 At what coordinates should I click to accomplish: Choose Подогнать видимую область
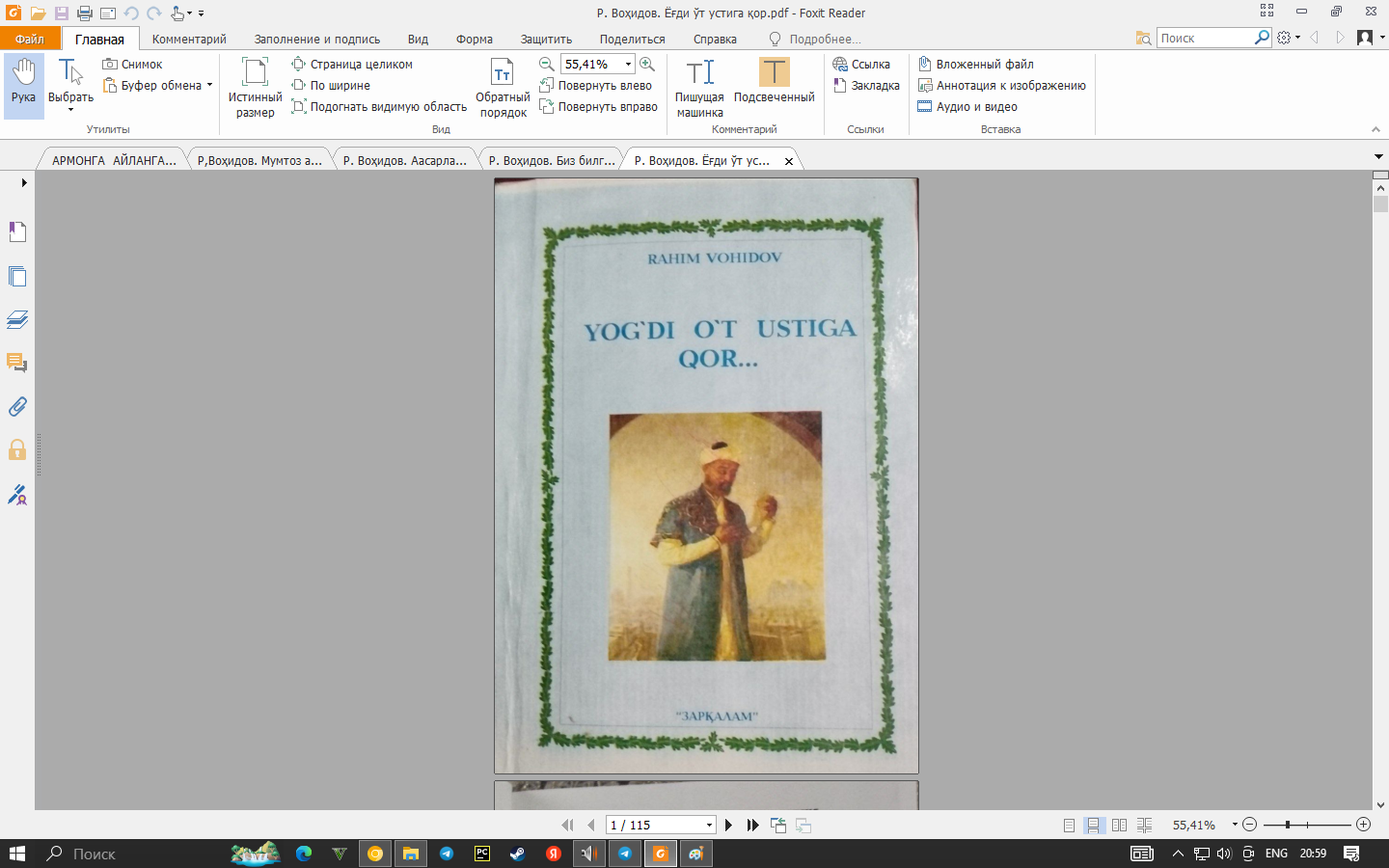click(379, 107)
